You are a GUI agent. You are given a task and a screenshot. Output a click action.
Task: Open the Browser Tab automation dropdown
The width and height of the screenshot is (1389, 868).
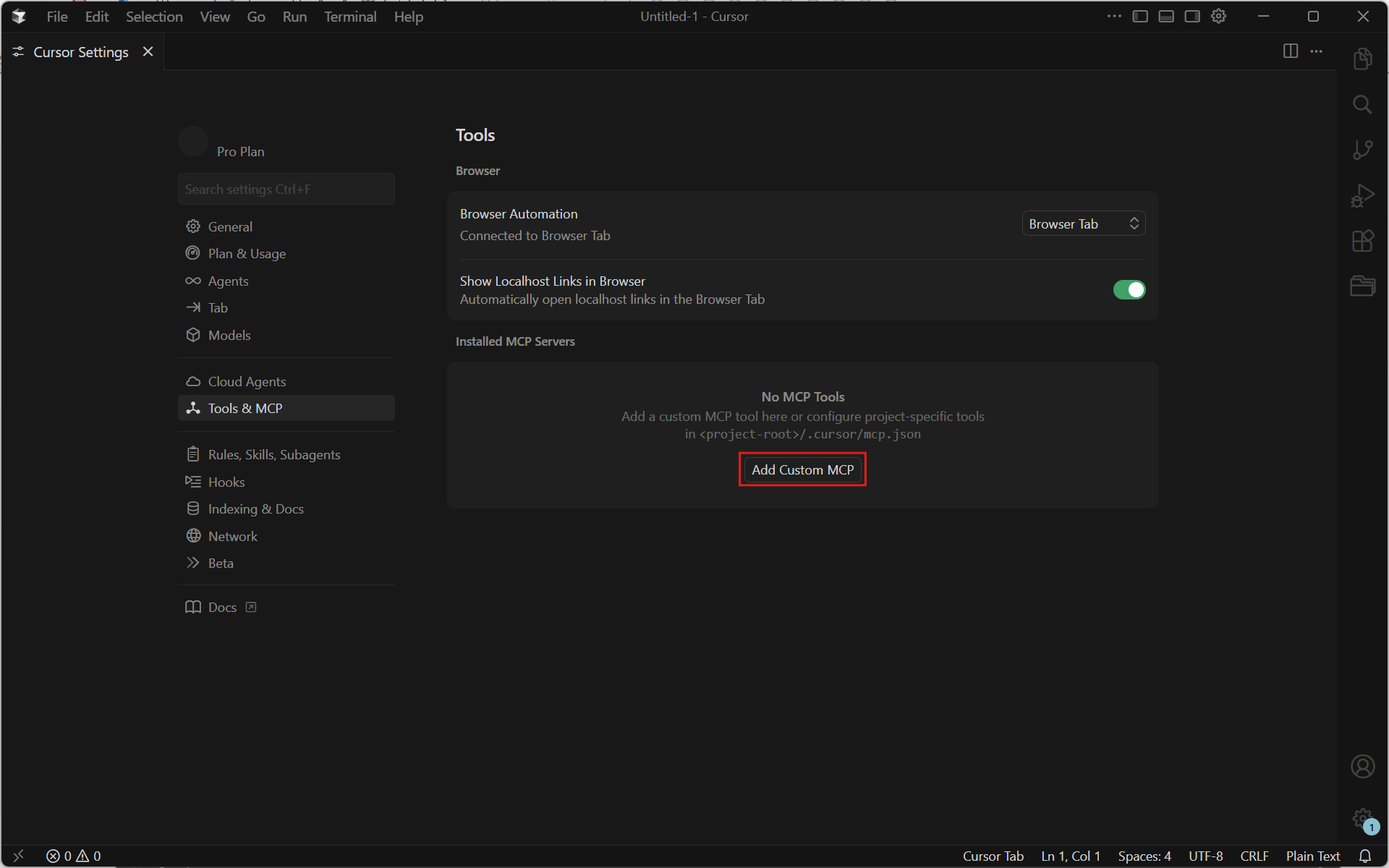[x=1083, y=224]
